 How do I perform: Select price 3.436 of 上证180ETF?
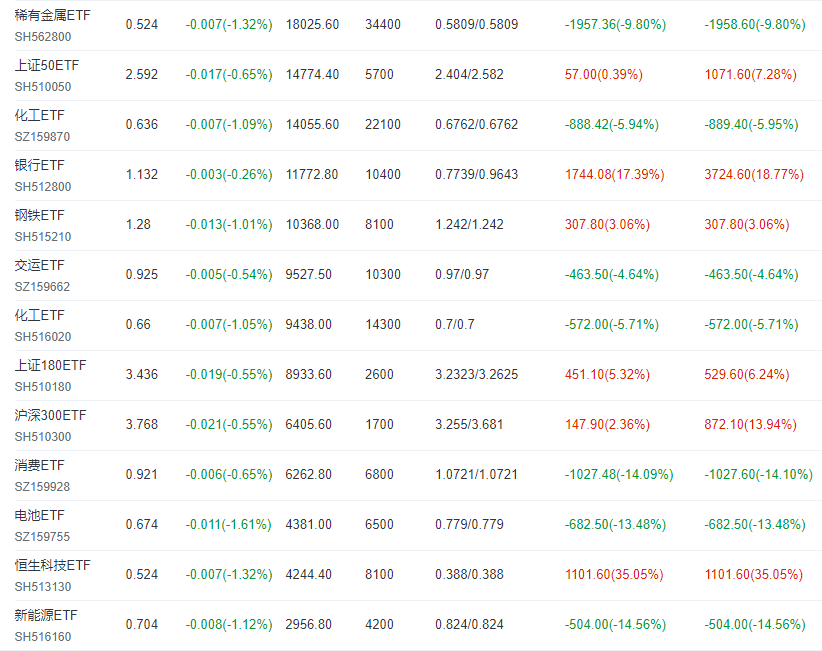tap(142, 374)
